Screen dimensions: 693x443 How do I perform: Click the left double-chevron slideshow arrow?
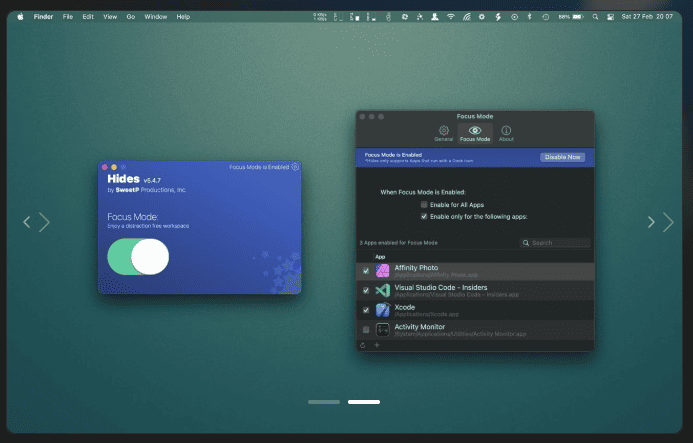[36, 222]
